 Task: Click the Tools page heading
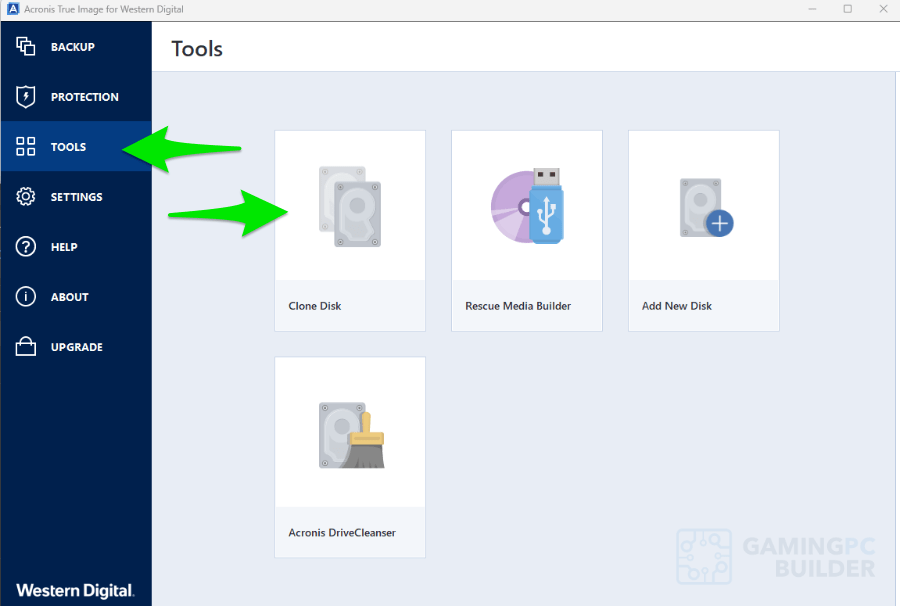(197, 49)
